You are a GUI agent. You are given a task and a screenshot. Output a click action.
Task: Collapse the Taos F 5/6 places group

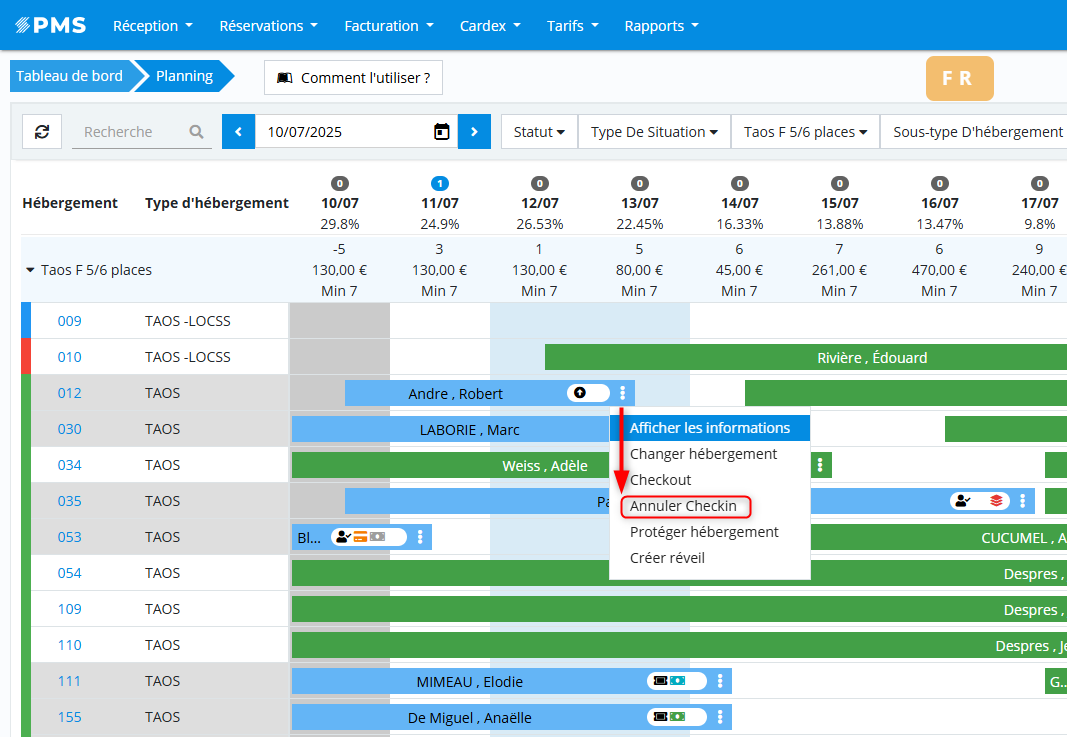pos(30,270)
